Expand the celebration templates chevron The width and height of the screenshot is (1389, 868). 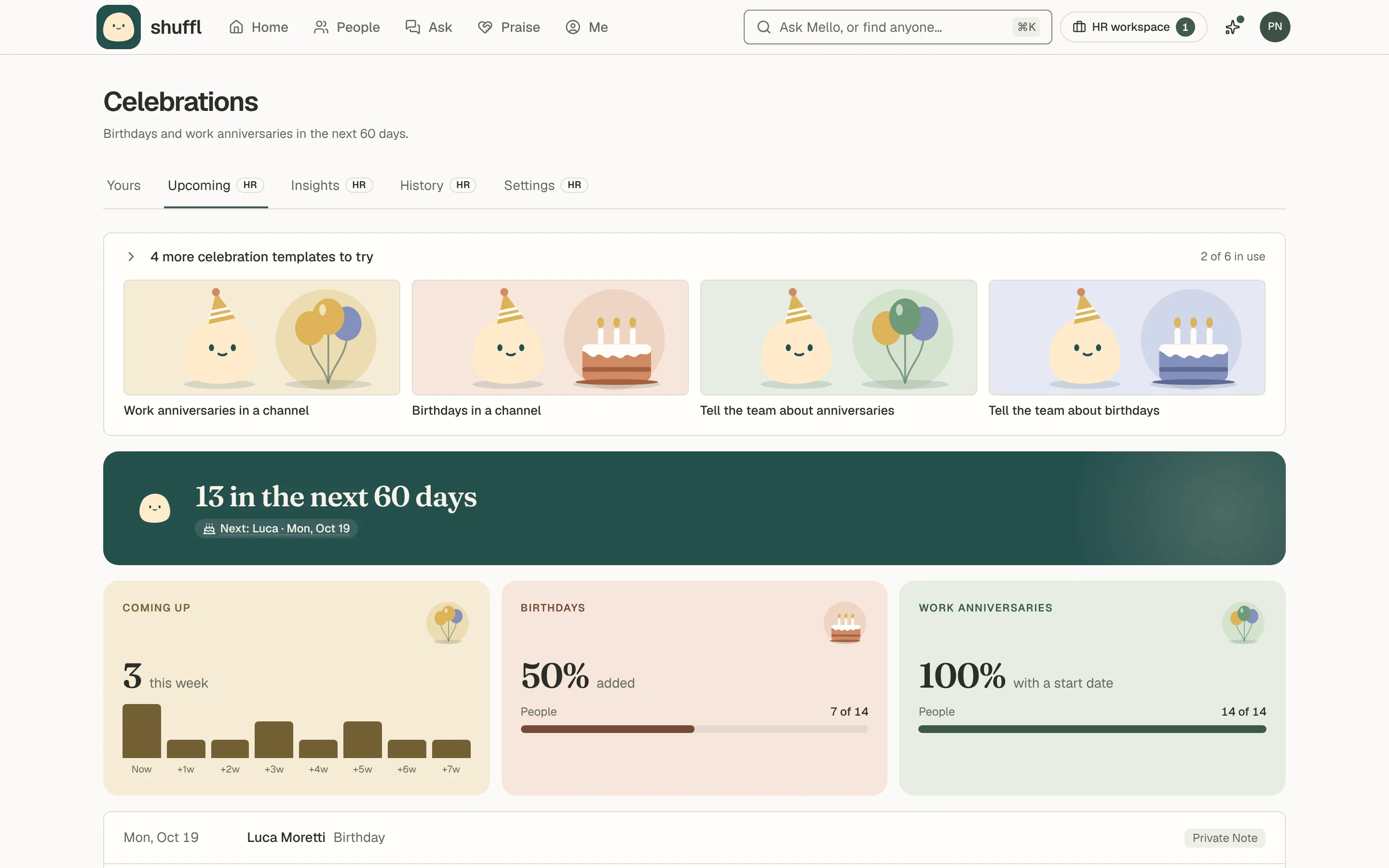coord(131,257)
